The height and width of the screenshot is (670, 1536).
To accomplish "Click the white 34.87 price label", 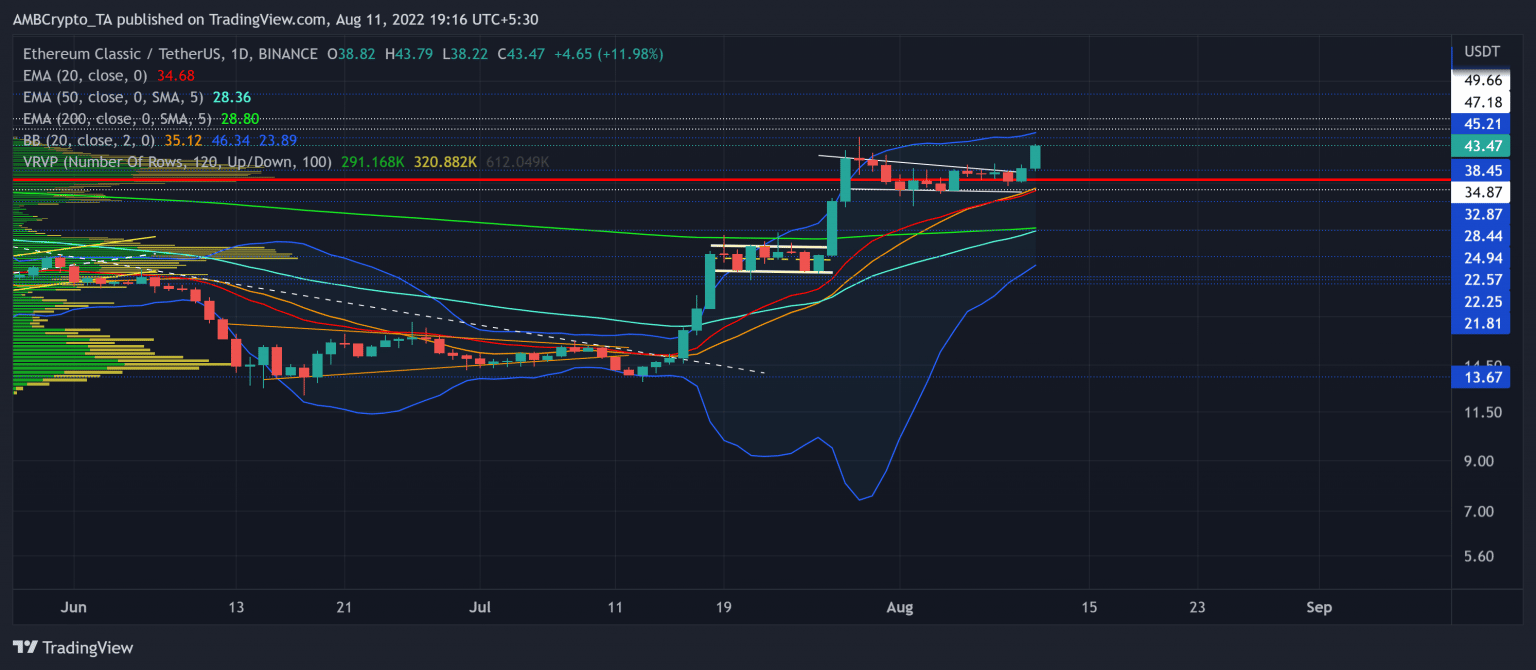I will (x=1481, y=191).
